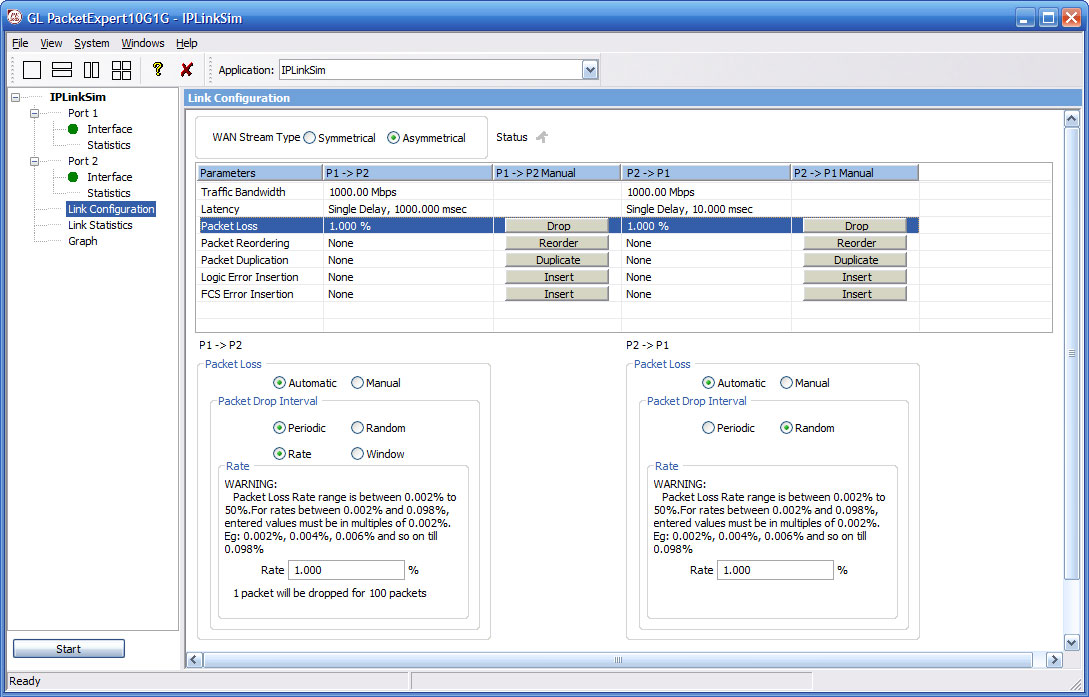The image size is (1089, 697).
Task: Select Symmetrical WAN stream type
Action: [310, 137]
